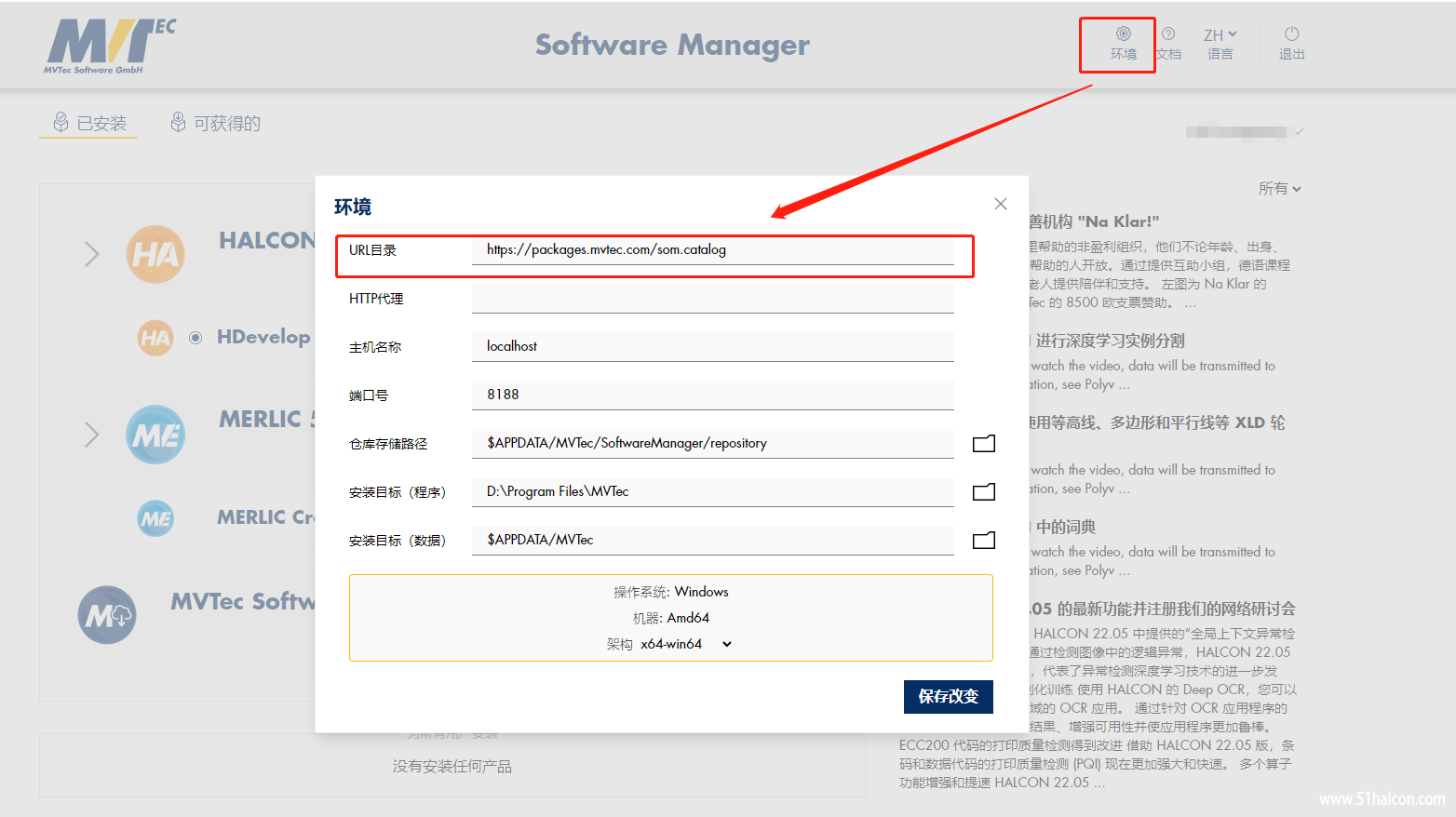
Task: Edit the 仓库存储路径 field
Action: tap(713, 443)
